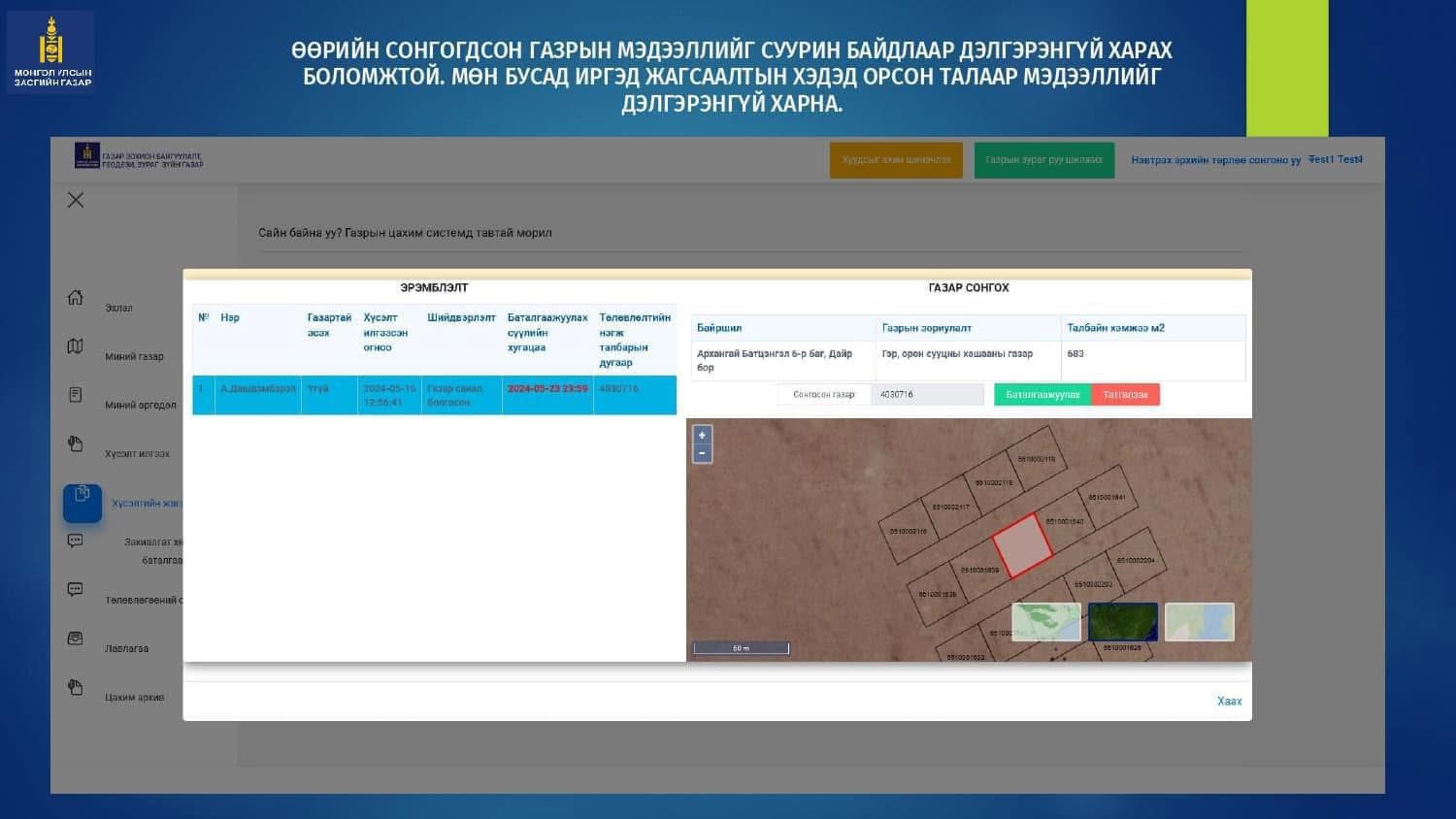1456x819 pixels.
Task: Click the Цахим архив icon
Action: pos(75,687)
